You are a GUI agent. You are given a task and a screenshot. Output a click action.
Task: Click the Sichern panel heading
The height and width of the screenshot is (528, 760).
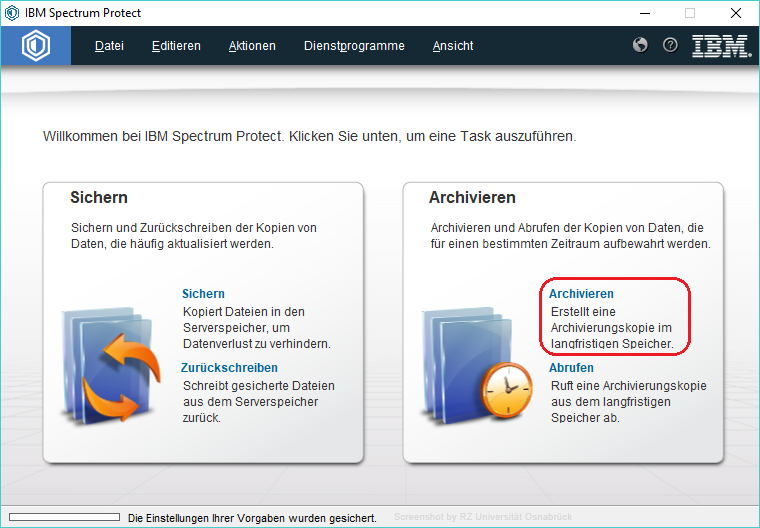pos(99,198)
